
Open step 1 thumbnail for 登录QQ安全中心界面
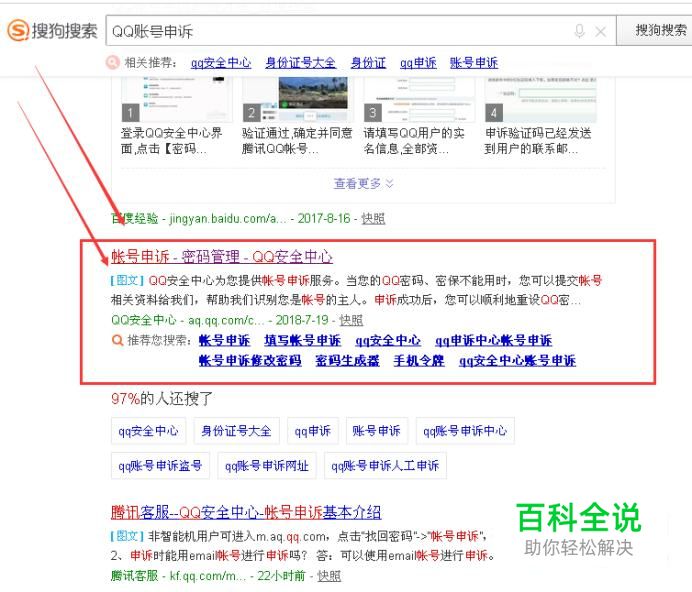pos(177,100)
